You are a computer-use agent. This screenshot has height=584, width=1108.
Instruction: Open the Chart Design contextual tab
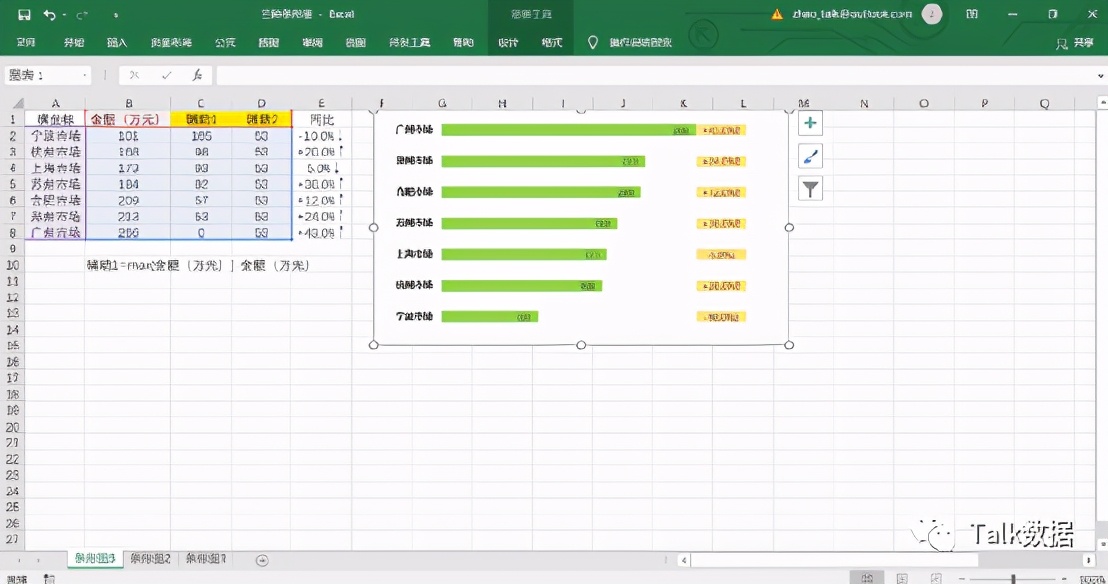pyautogui.click(x=508, y=42)
